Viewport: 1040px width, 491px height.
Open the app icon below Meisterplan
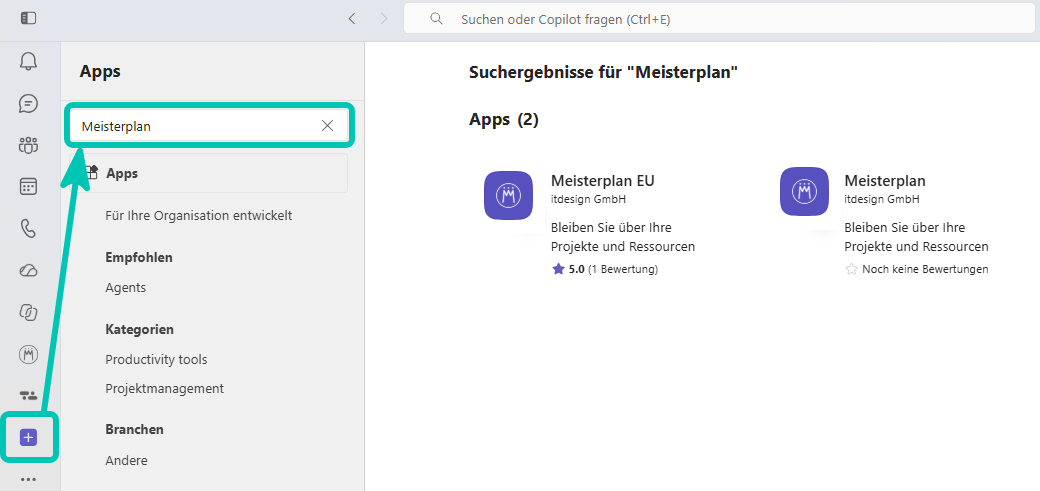29,396
